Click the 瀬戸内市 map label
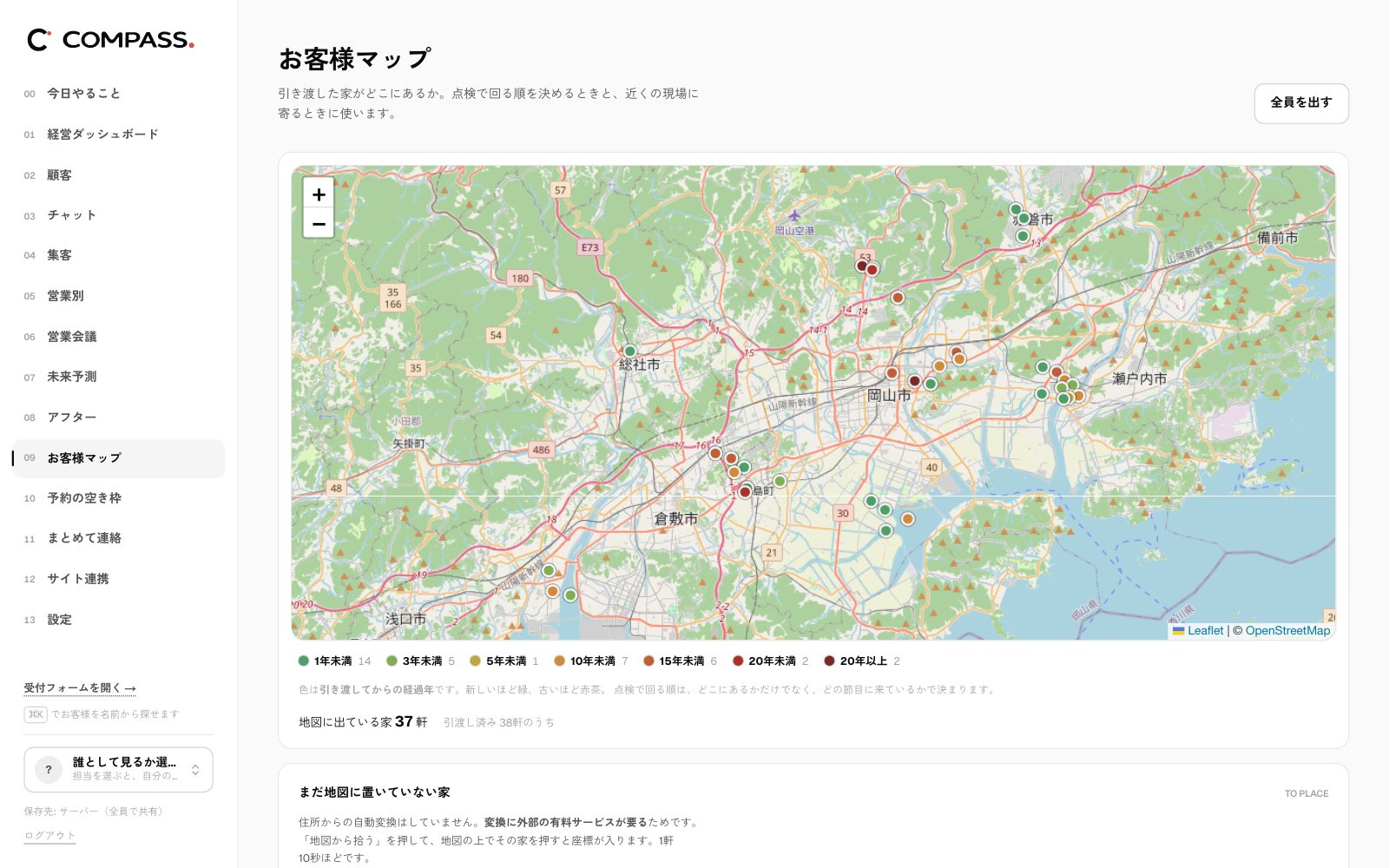Viewport: 1389px width, 868px height. pyautogui.click(x=1140, y=379)
